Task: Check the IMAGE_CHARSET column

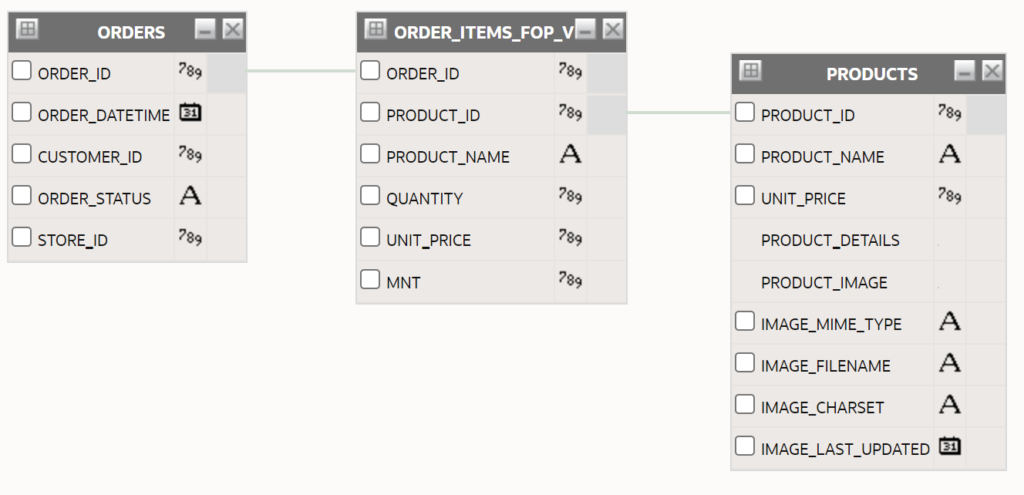Action: [744, 404]
